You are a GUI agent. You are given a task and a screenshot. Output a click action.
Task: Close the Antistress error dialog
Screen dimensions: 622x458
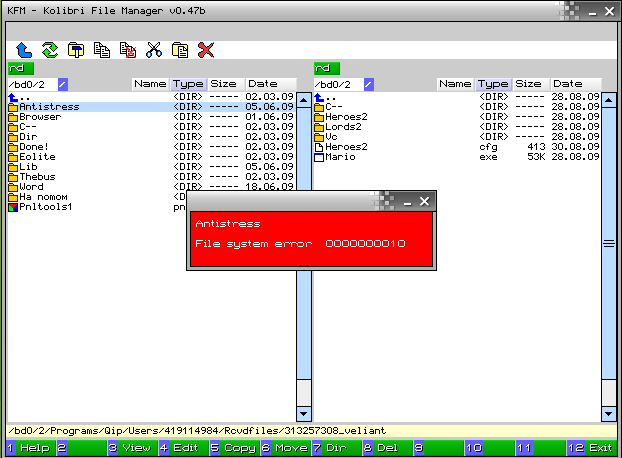425,202
